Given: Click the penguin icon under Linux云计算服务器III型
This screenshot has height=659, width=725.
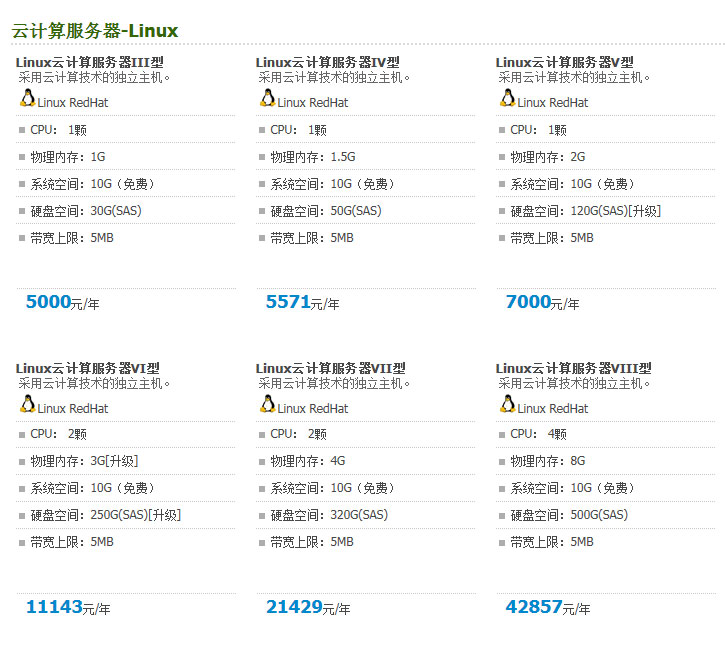Looking at the screenshot, I should pos(28,98).
